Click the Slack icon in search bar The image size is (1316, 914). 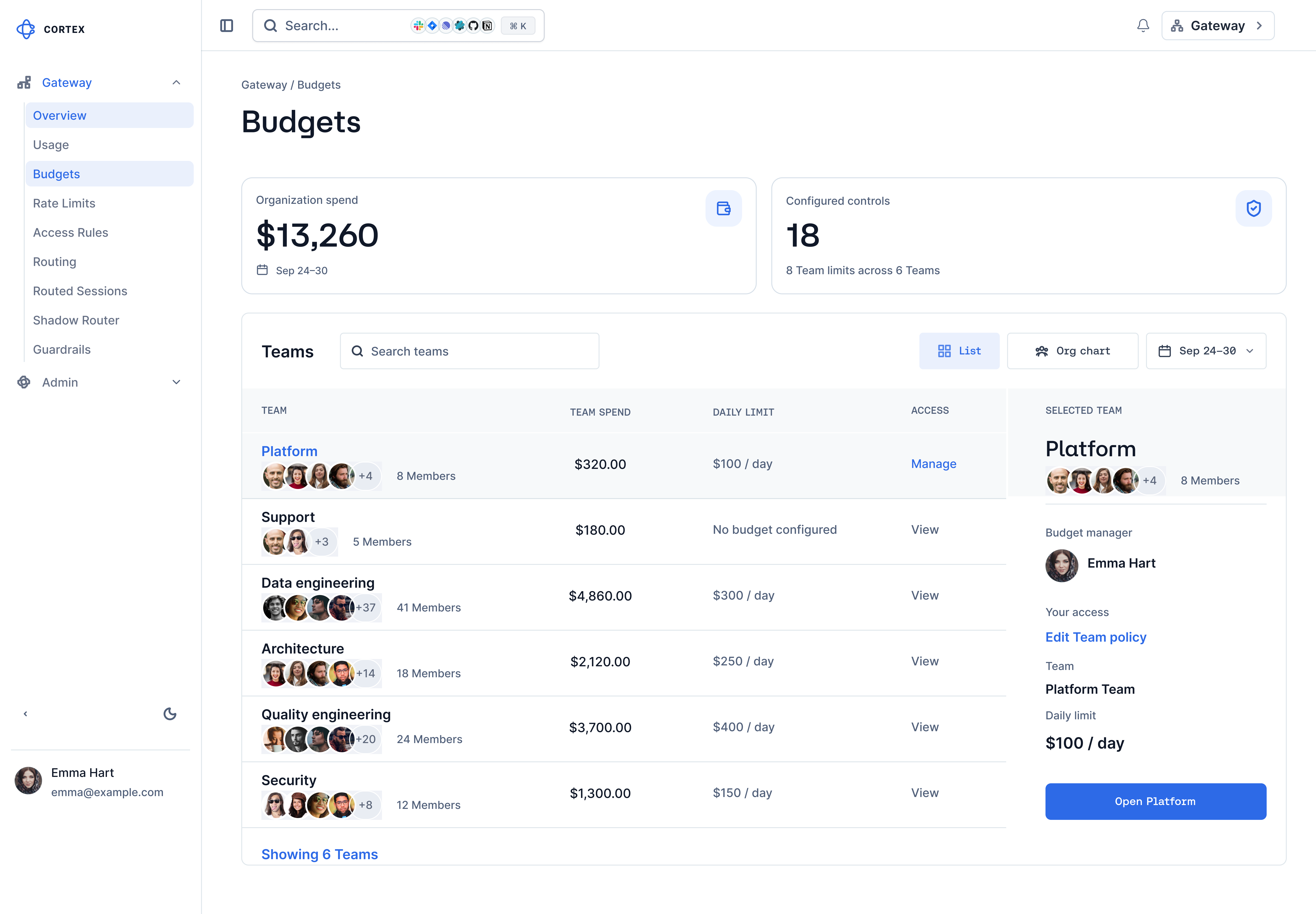(x=418, y=26)
